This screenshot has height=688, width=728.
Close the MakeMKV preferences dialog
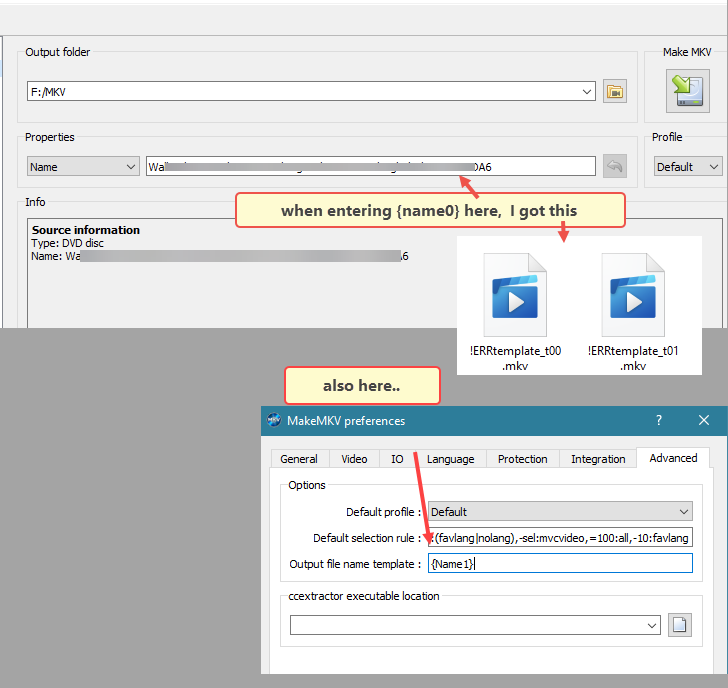704,420
